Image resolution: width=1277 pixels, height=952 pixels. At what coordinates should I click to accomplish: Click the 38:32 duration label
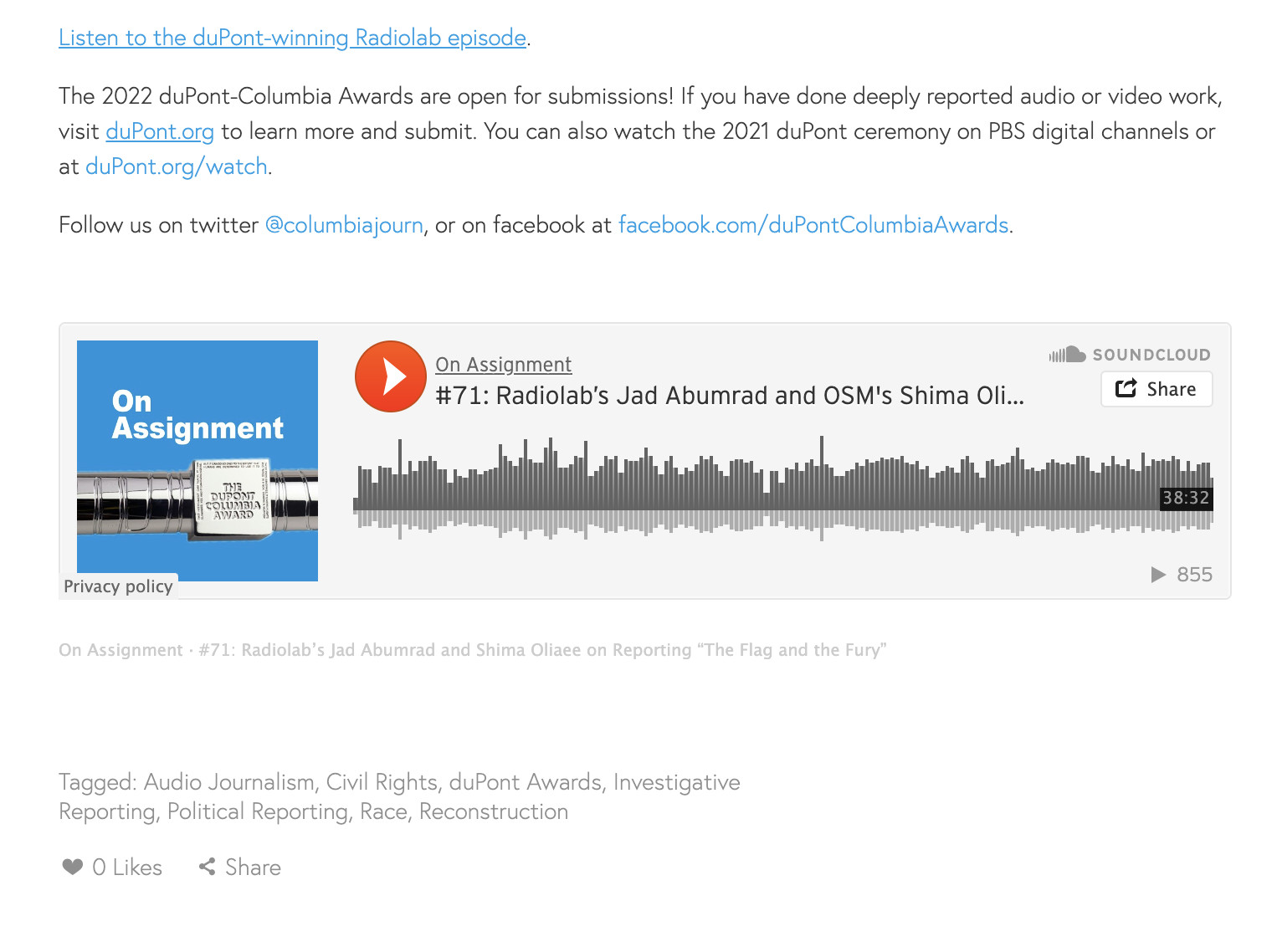pos(1186,498)
